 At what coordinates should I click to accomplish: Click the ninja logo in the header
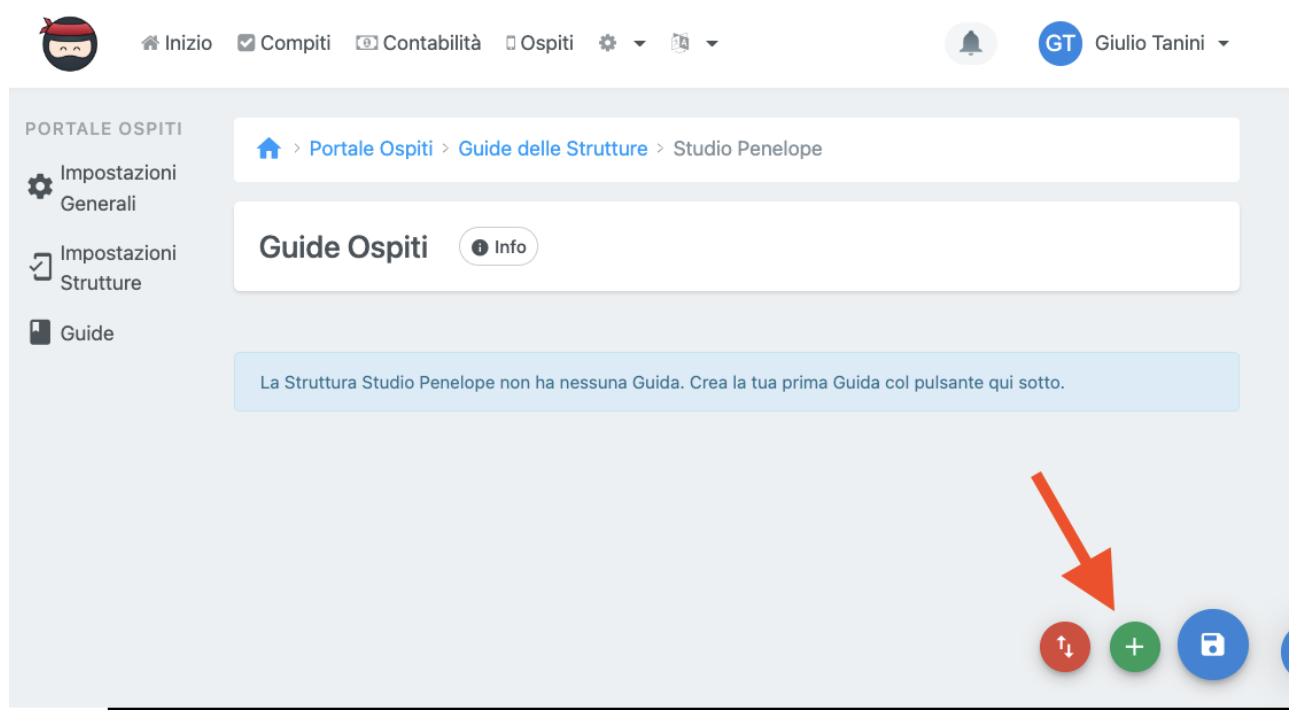[69, 44]
